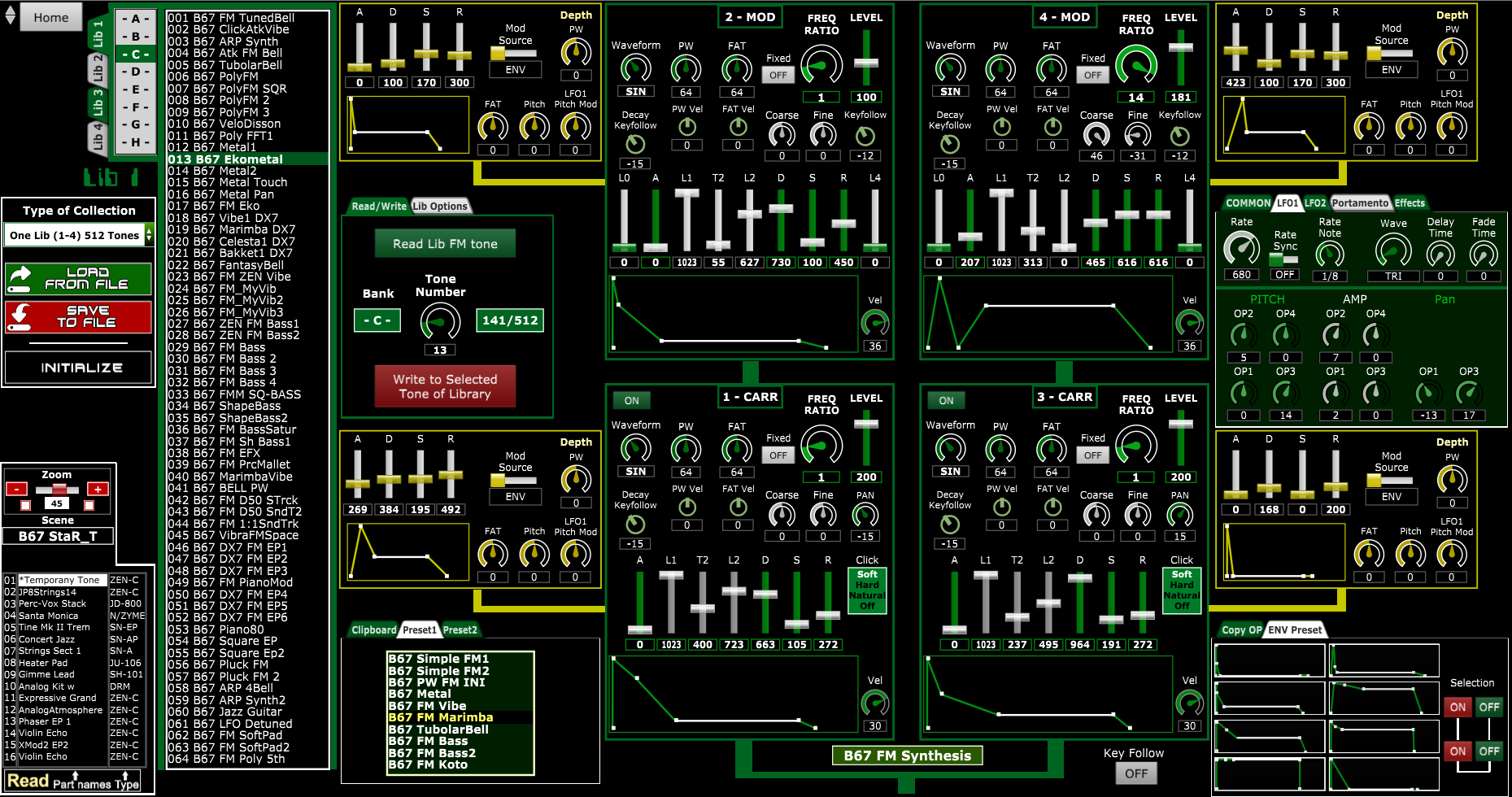Toggle Op 4 MOD Fixed OFF button

click(x=1093, y=75)
